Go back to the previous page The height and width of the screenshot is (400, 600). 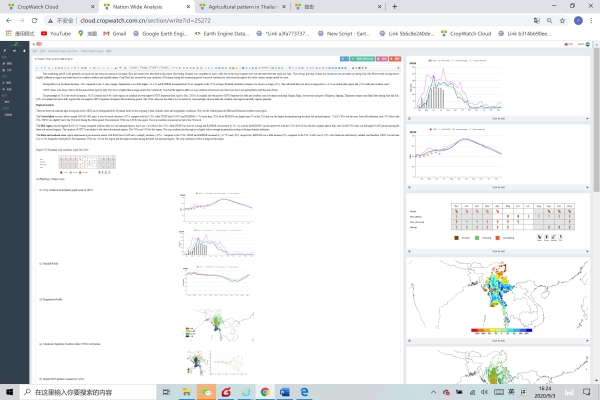point(9,19)
